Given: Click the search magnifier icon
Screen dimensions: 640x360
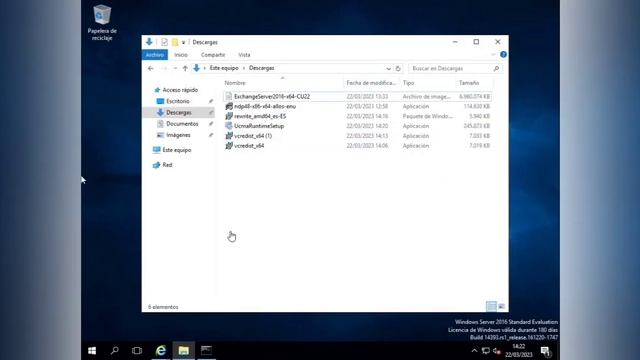Looking at the screenshot, I should pos(496,69).
